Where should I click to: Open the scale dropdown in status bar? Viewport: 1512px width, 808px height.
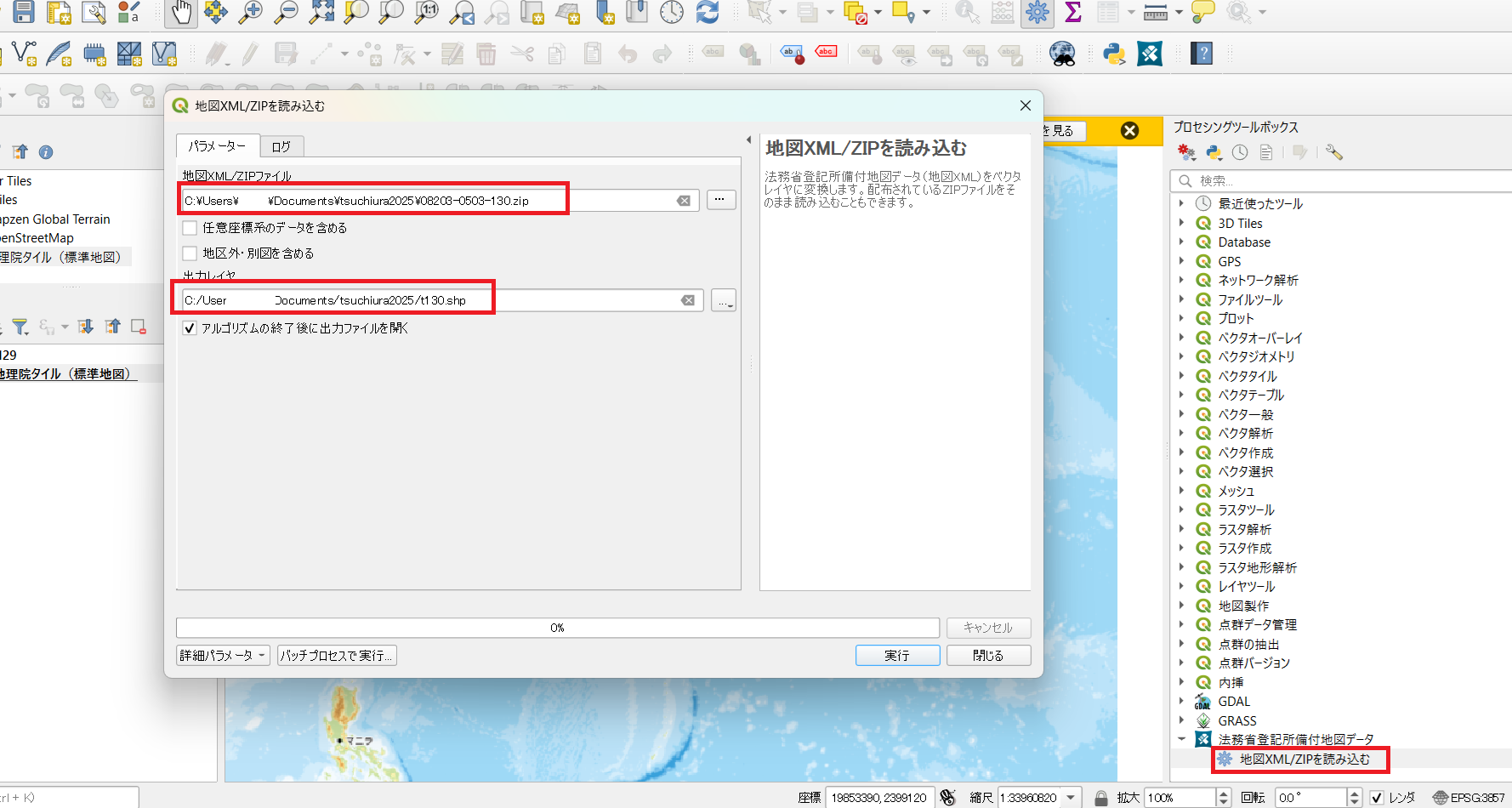click(1071, 798)
